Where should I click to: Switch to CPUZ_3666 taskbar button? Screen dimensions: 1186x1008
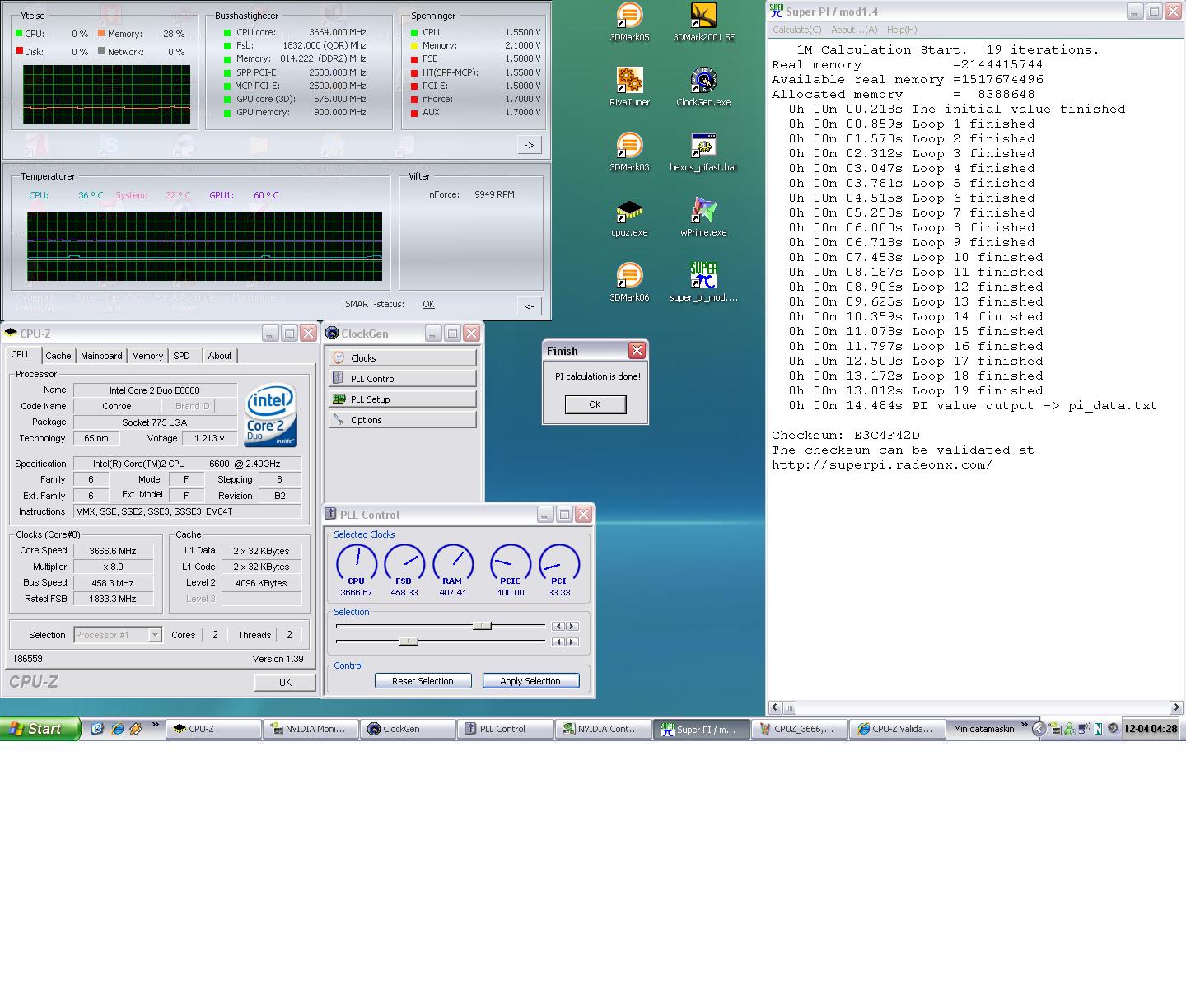pos(799,729)
